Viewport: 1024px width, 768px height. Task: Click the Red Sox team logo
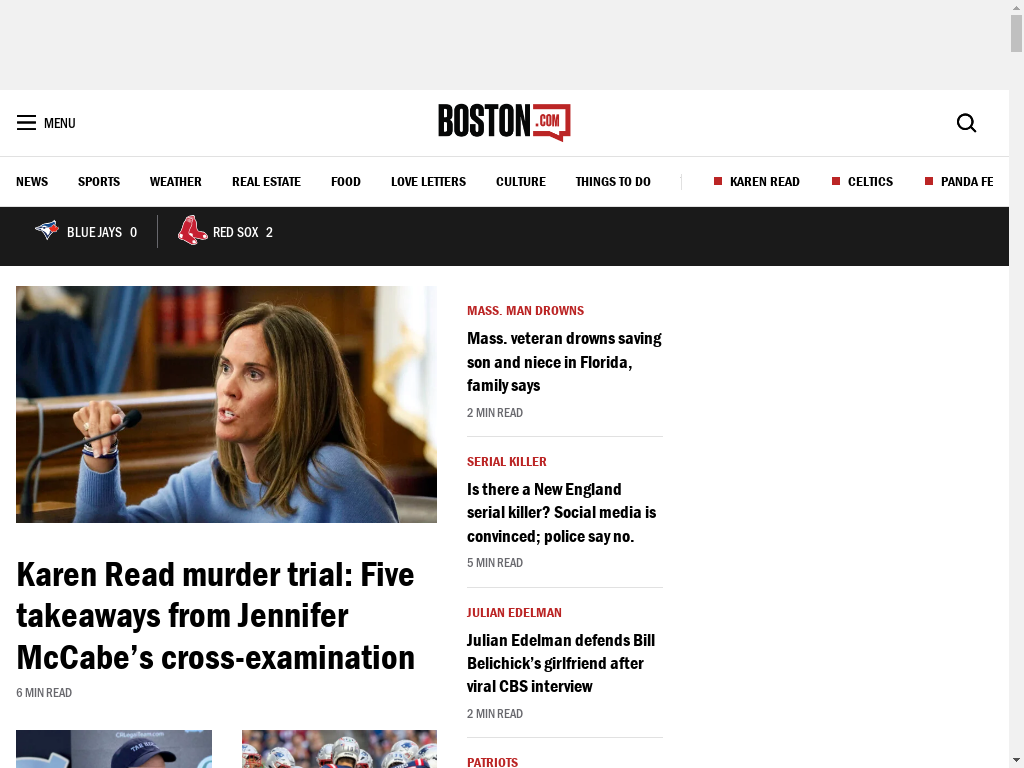[192, 231]
